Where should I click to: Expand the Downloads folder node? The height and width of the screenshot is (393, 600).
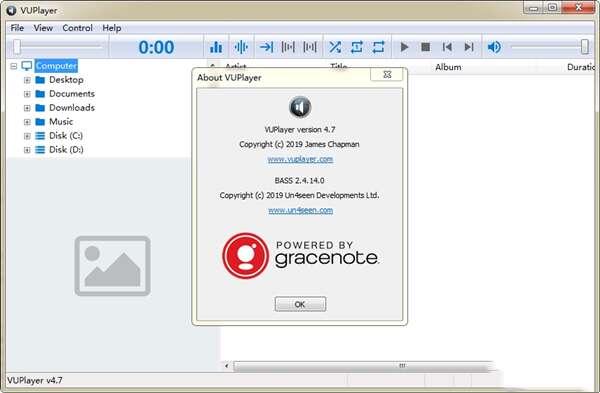tap(27, 108)
